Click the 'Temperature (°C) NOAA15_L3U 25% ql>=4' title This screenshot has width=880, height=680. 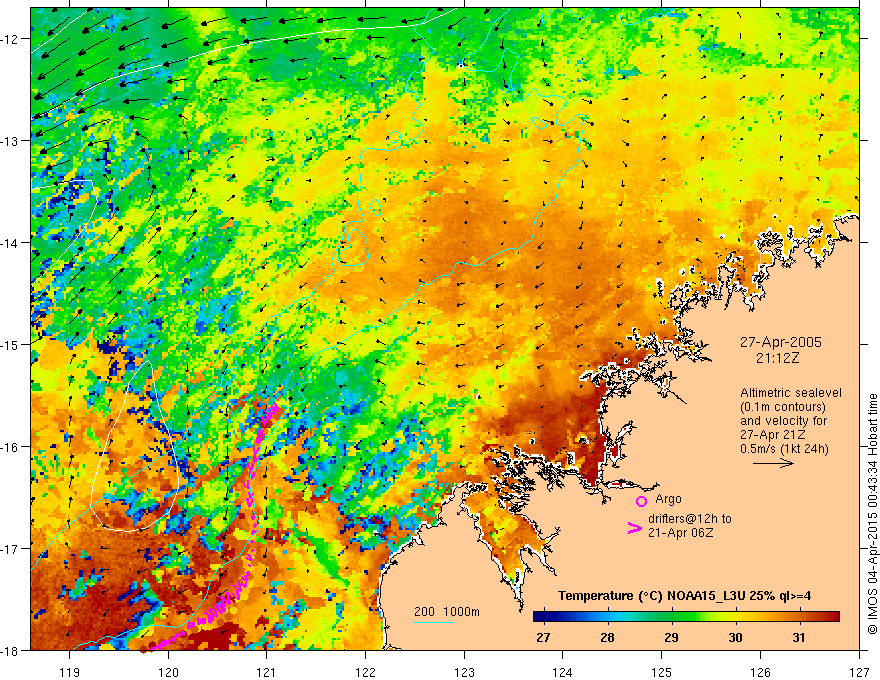684,596
